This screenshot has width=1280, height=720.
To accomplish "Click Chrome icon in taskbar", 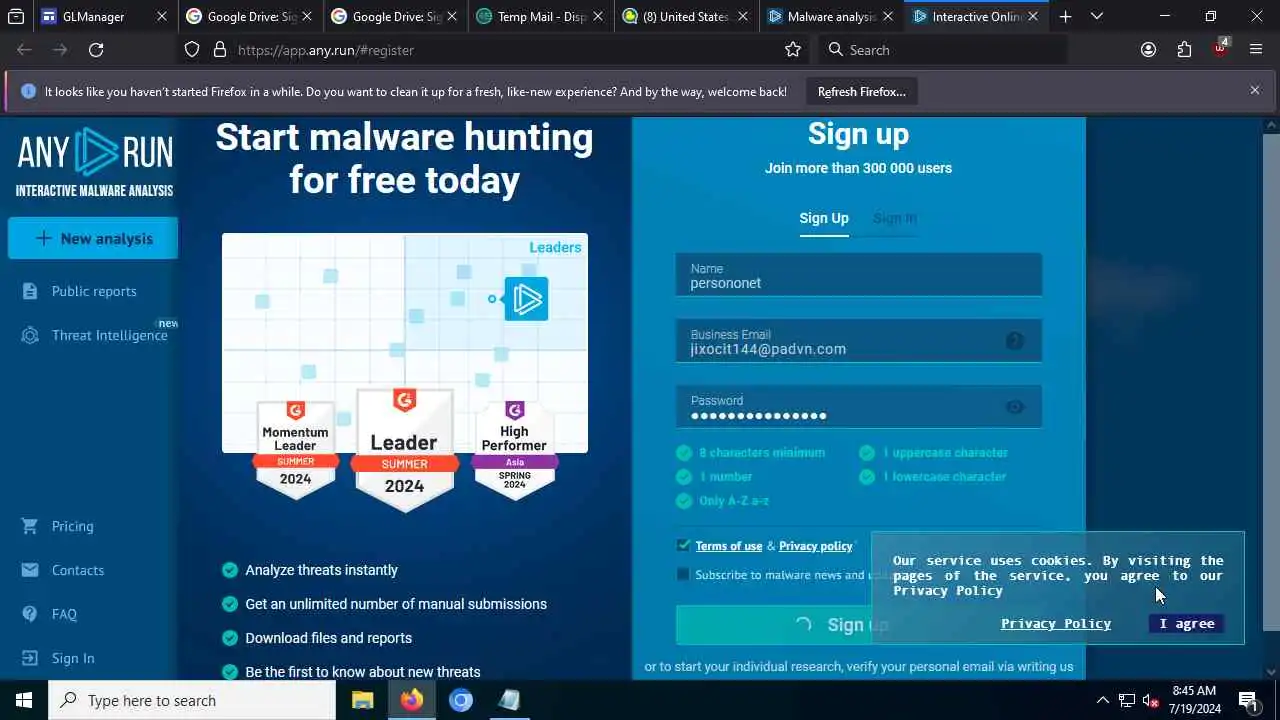I will click(460, 700).
